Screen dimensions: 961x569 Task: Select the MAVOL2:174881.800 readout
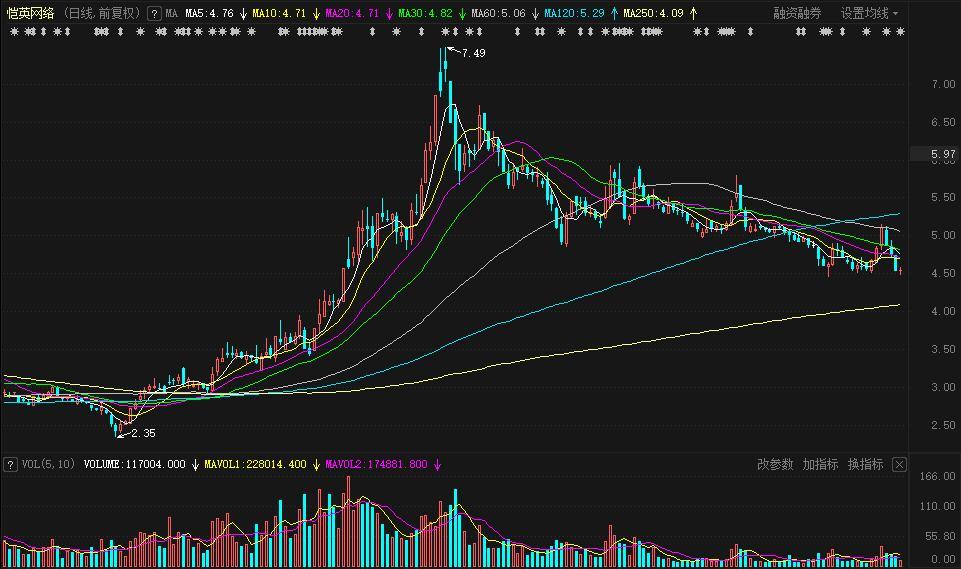pyautogui.click(x=376, y=464)
